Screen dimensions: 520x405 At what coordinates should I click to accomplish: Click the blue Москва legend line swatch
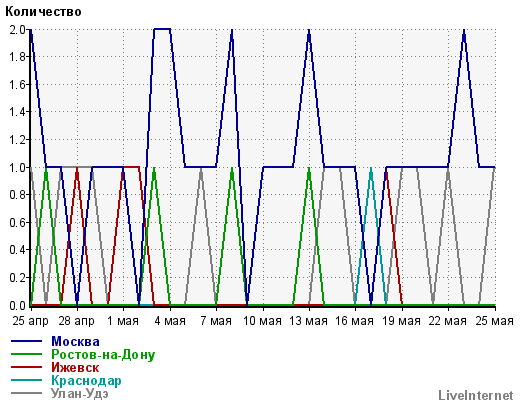click(x=27, y=341)
